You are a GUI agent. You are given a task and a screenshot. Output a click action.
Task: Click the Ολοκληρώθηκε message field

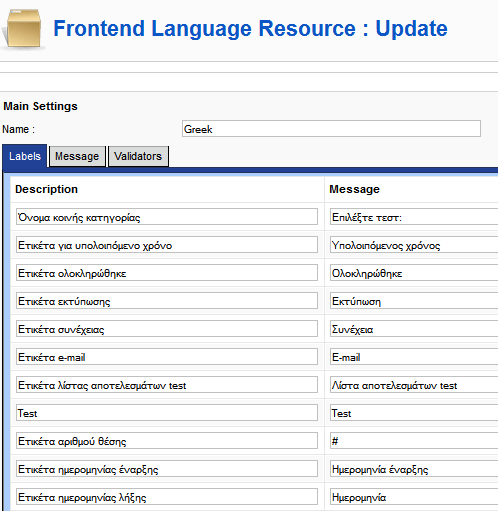(414, 273)
